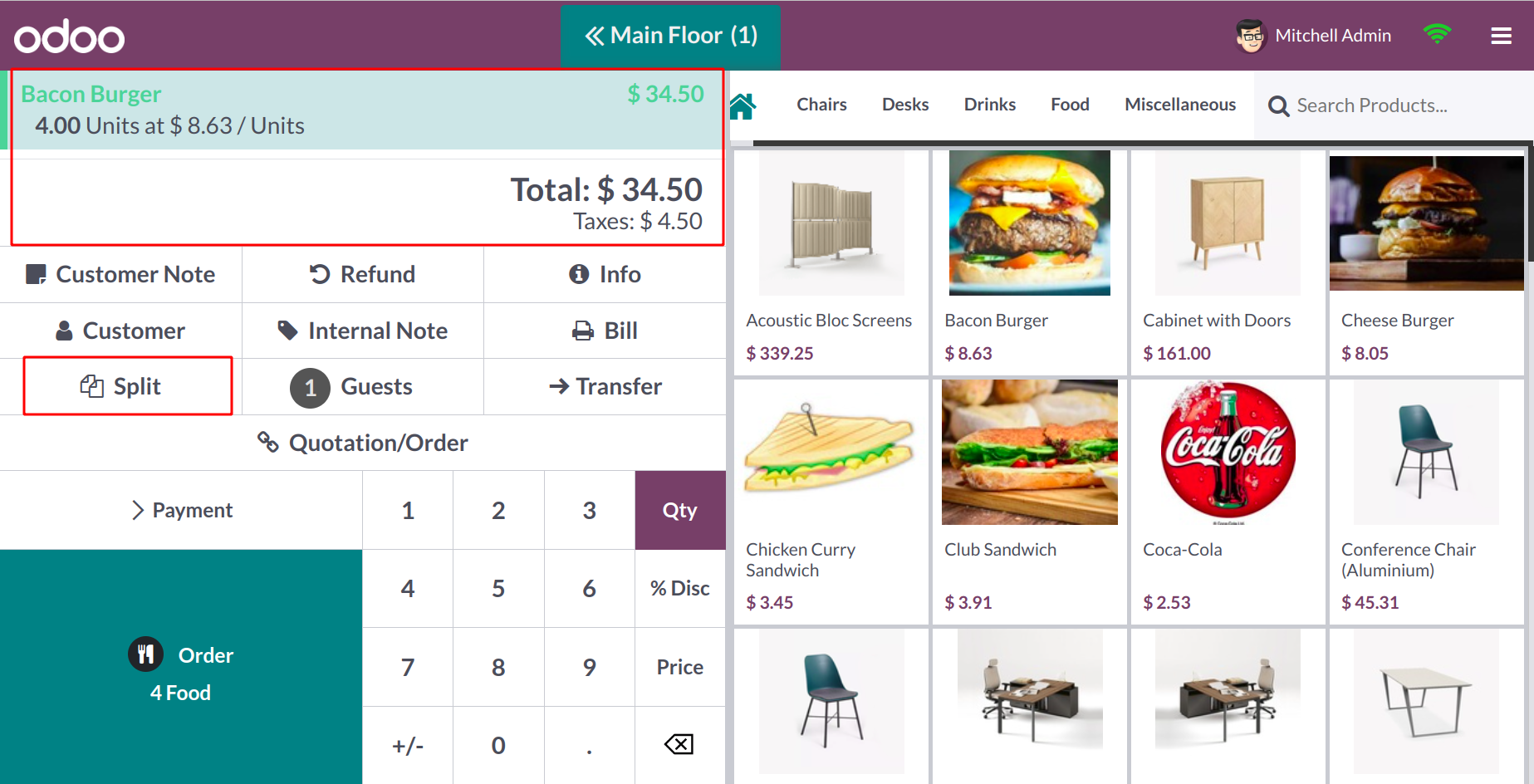The image size is (1534, 784).
Task: Select the Drinks category tab
Action: point(990,105)
